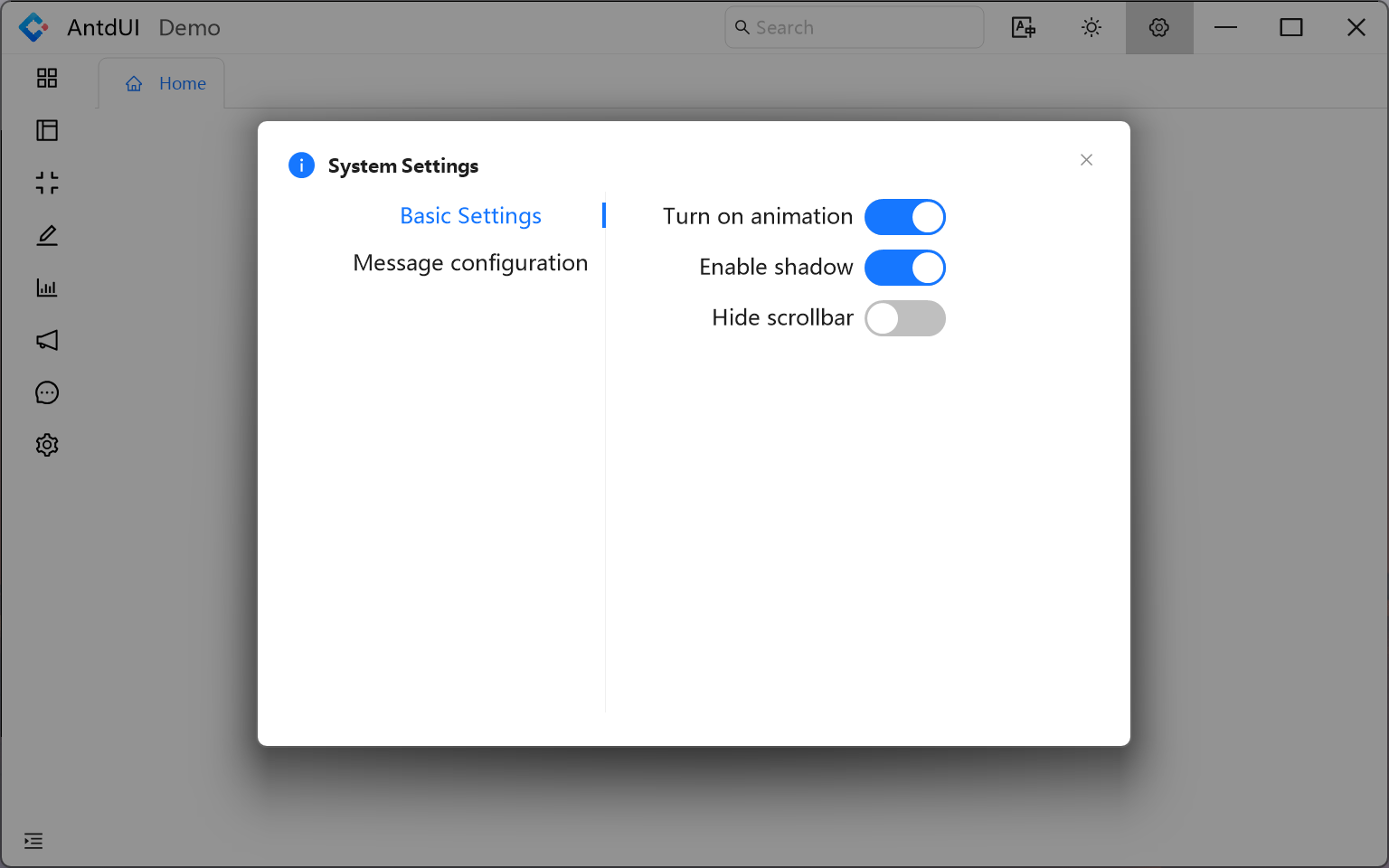The height and width of the screenshot is (868, 1389).
Task: Disable the Enable shadow switch
Action: pos(905,268)
